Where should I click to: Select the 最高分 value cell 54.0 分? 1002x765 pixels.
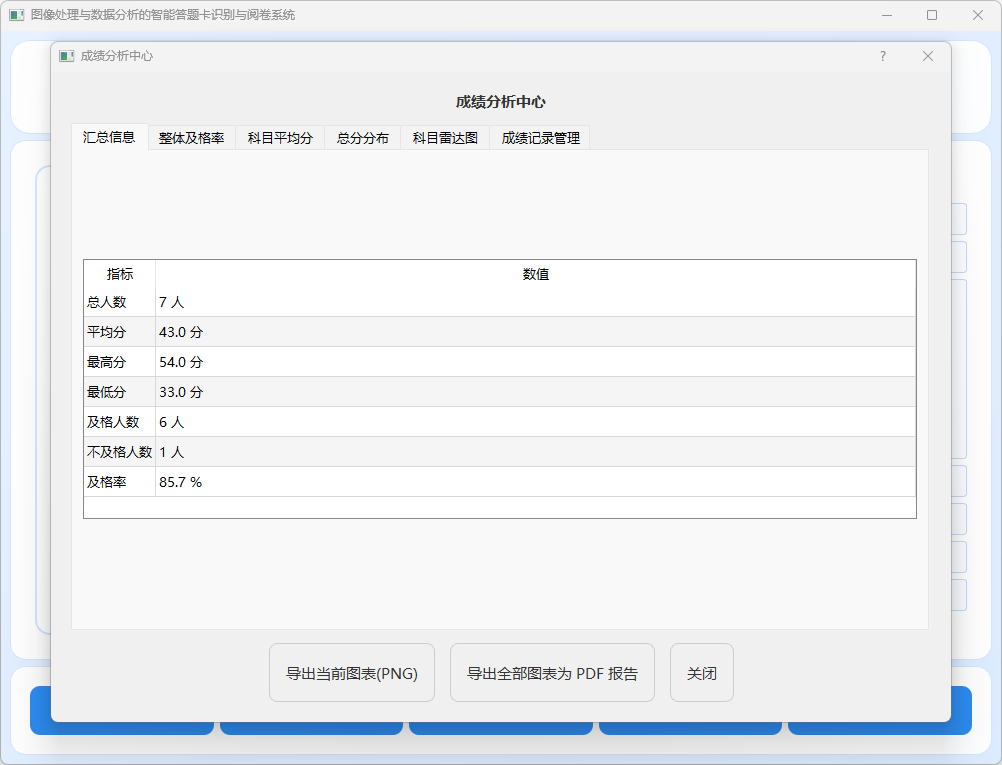[x=535, y=362]
